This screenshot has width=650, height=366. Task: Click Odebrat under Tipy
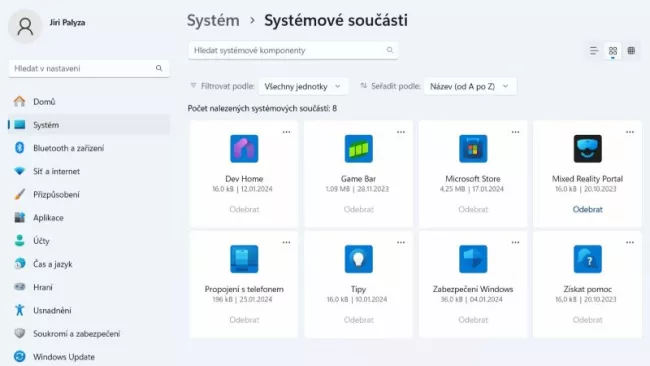[359, 320]
